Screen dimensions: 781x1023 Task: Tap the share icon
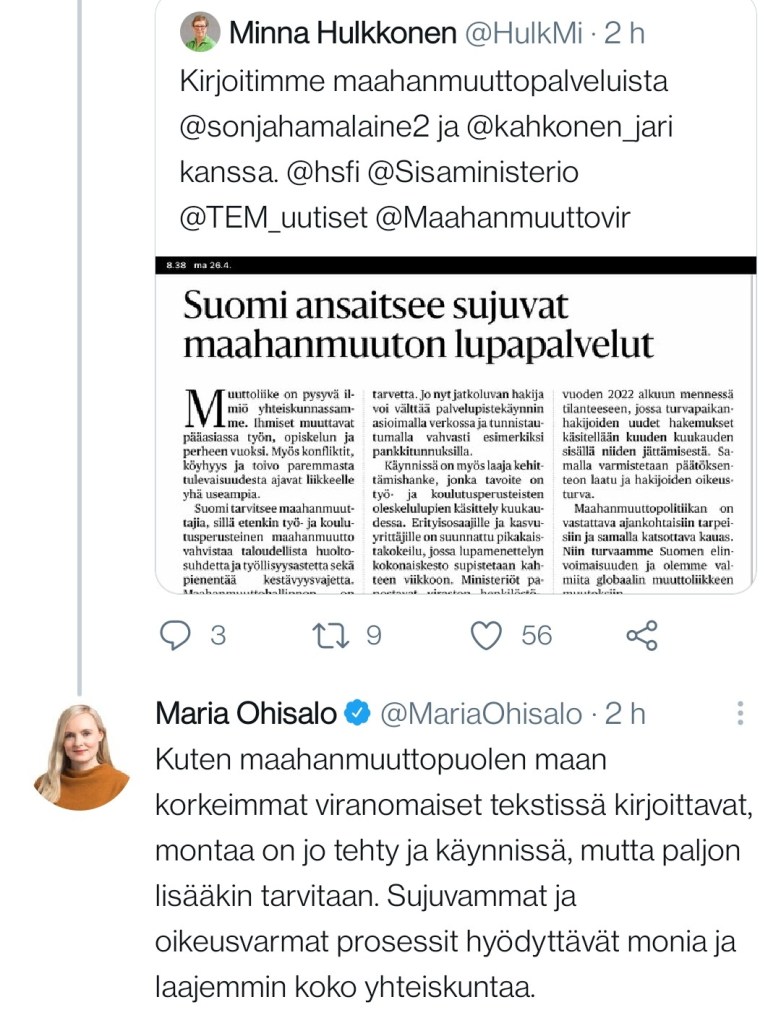point(641,635)
